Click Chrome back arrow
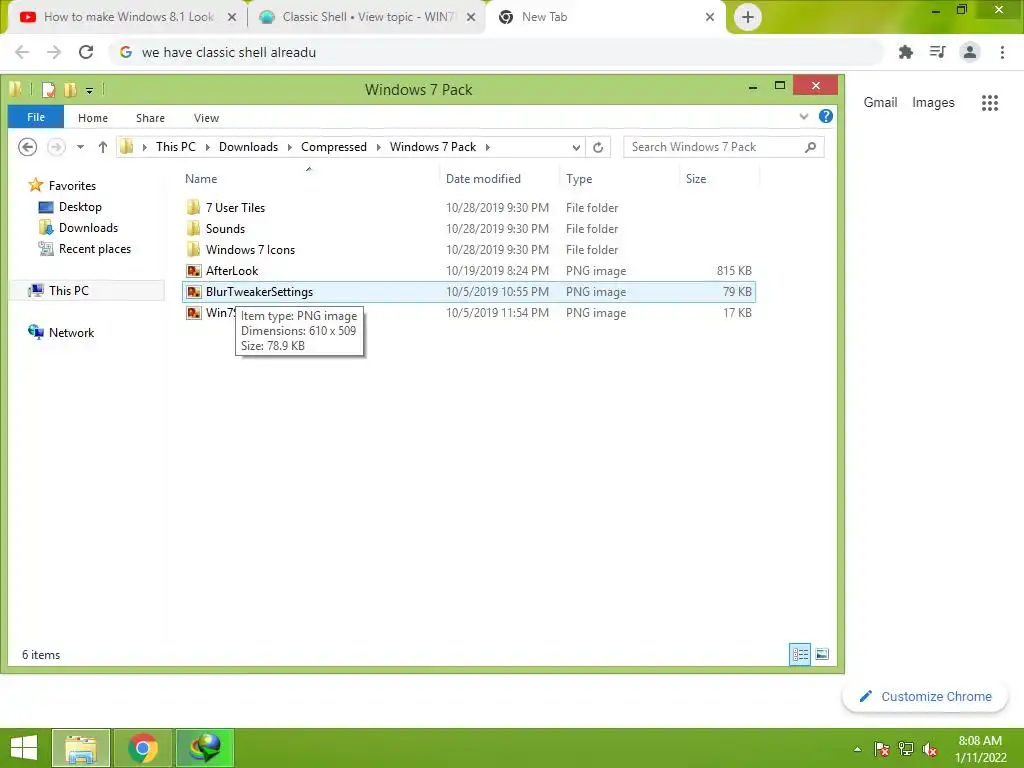Viewport: 1024px width, 768px height. [x=22, y=52]
